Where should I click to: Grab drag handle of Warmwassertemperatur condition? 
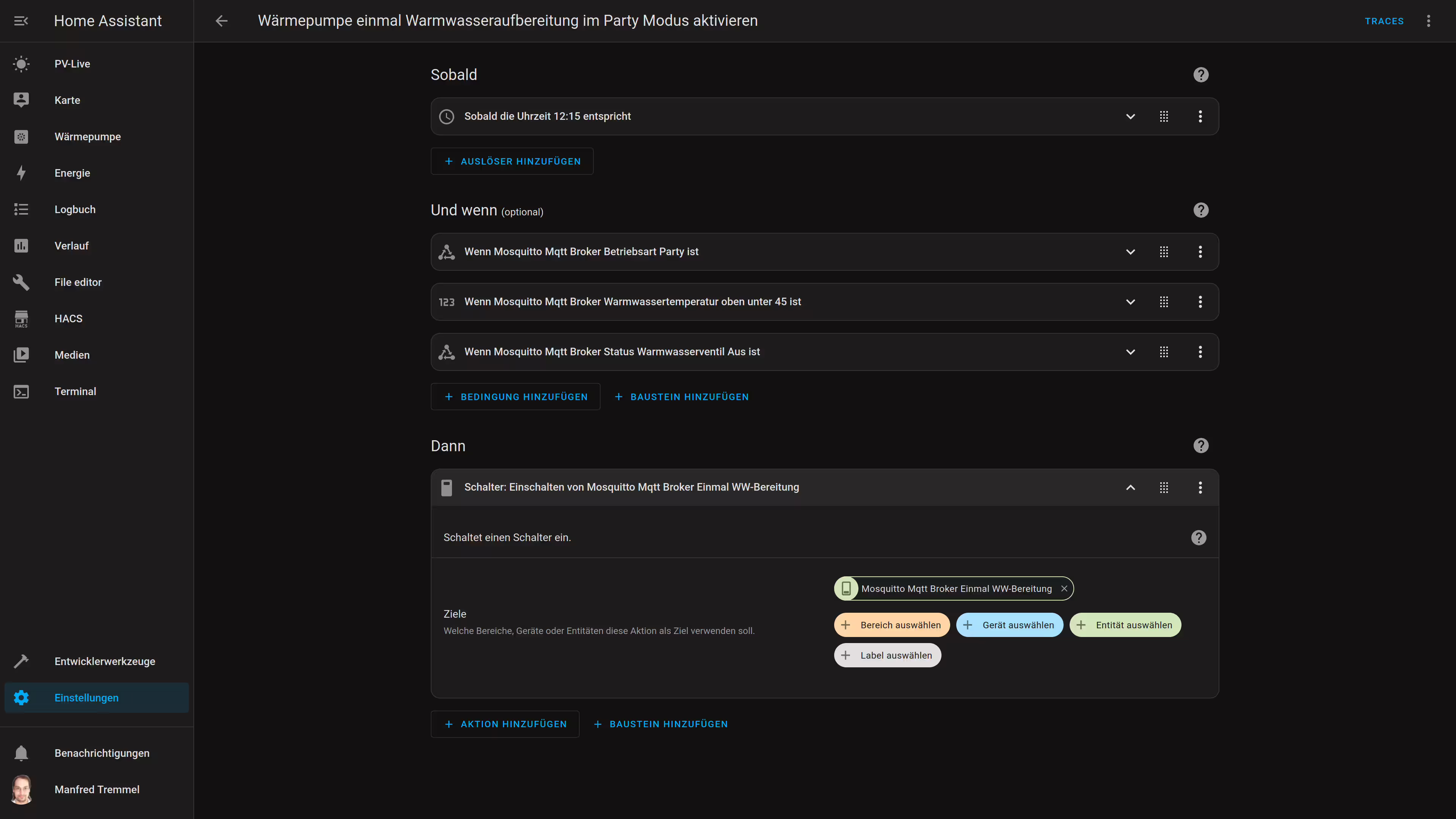(x=1164, y=302)
